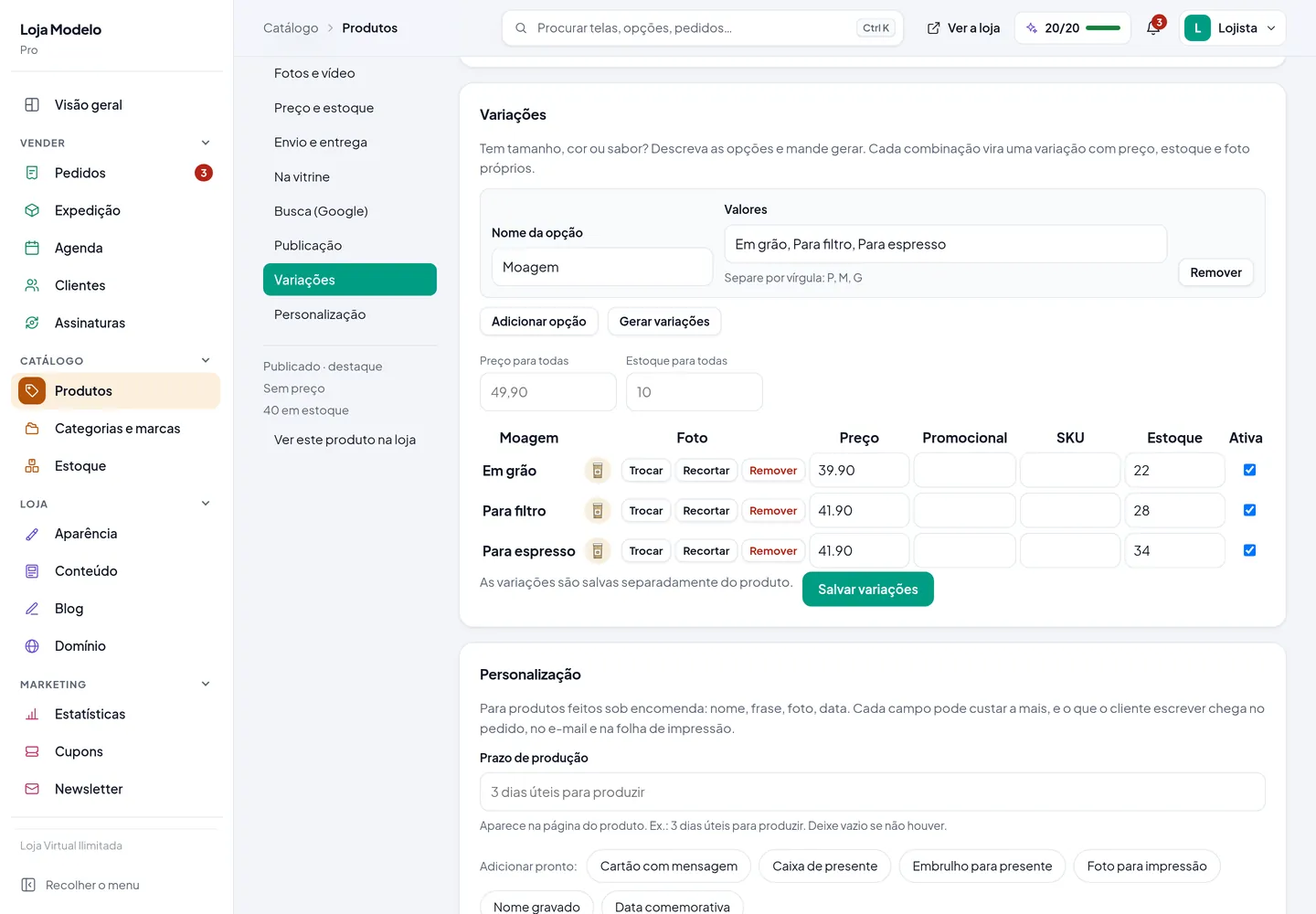
Task: Click the 20/20 credits progress bar
Action: click(x=1103, y=28)
